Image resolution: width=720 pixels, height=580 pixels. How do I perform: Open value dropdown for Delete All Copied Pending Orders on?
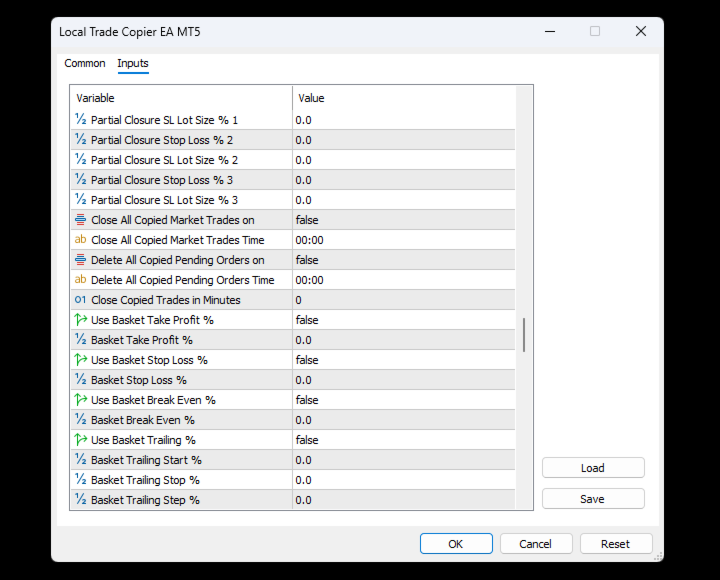point(404,260)
